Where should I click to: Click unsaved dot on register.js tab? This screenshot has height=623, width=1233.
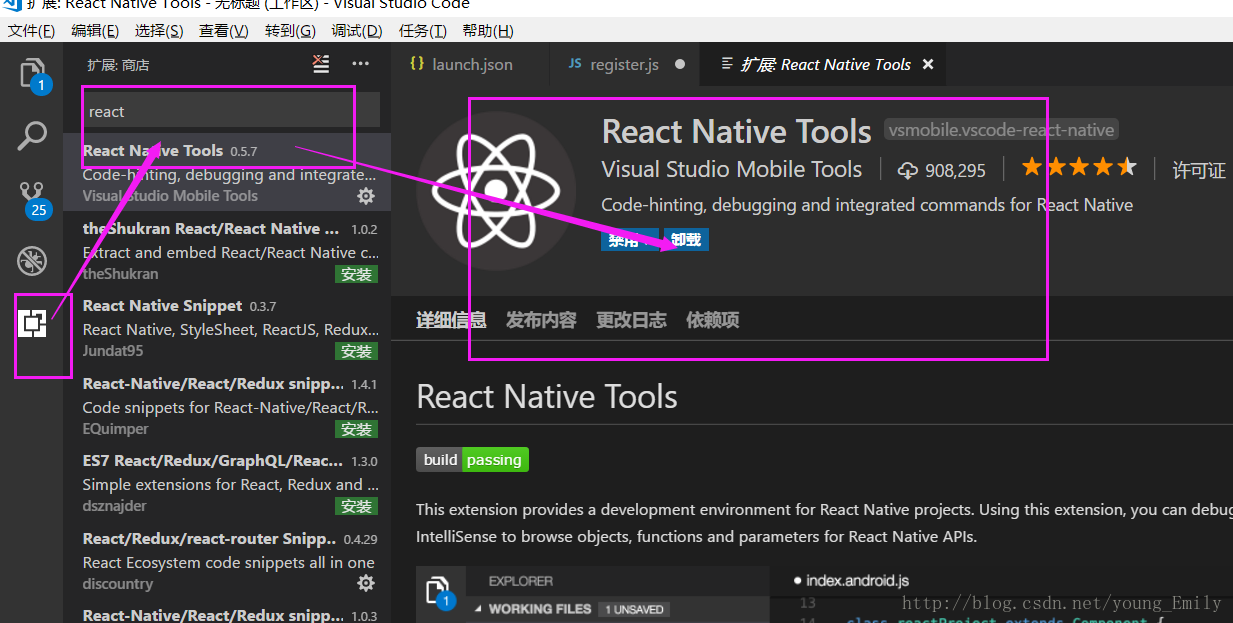coord(680,64)
